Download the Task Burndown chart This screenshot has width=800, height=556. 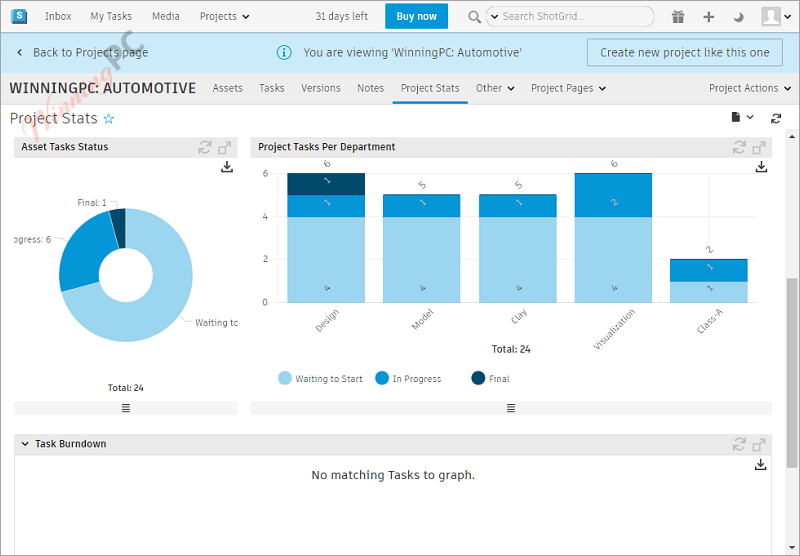pos(760,464)
